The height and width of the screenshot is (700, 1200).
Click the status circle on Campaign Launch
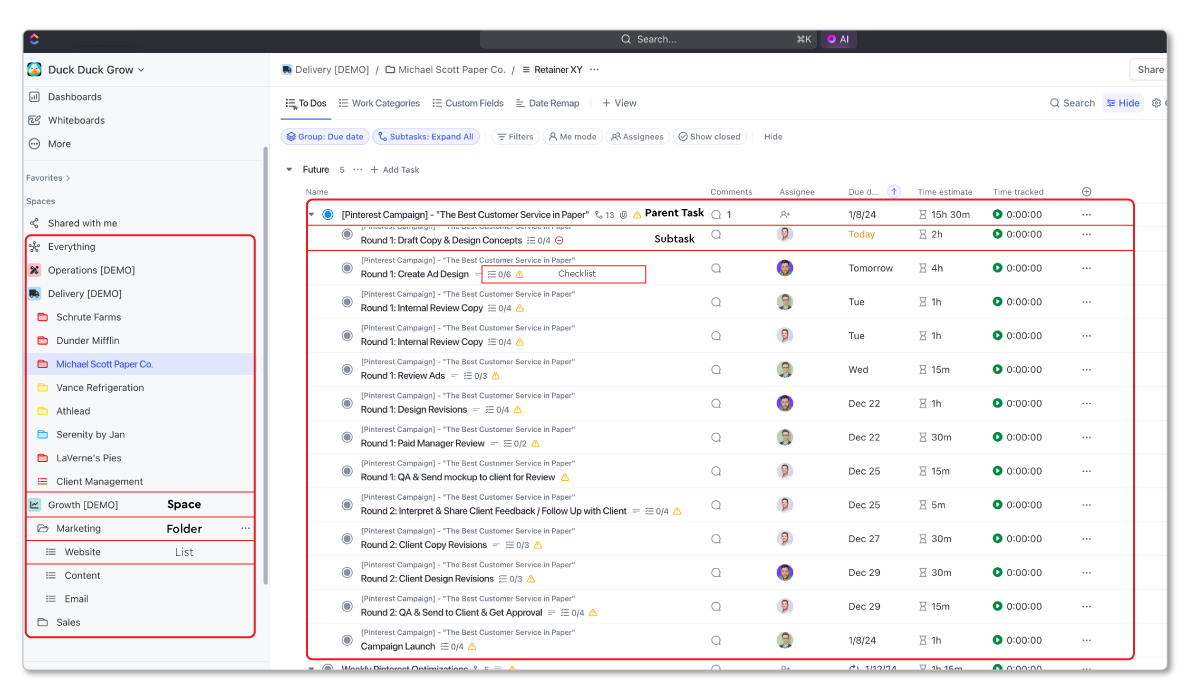point(346,640)
